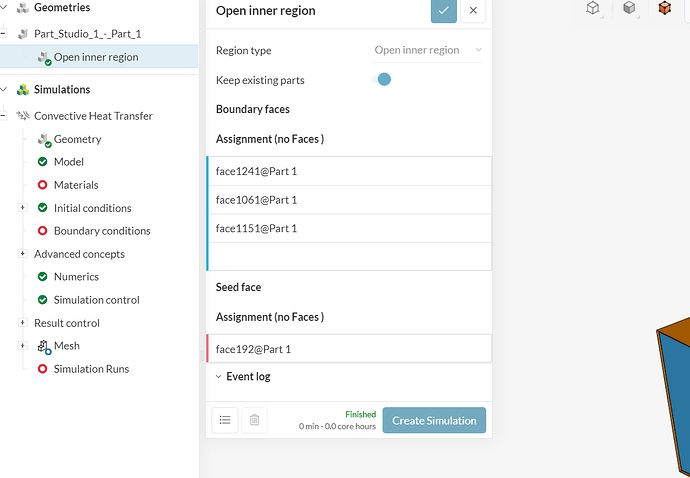Viewport: 690px width, 478px height.
Task: Click the shaded gray cube view icon
Action: point(629,8)
